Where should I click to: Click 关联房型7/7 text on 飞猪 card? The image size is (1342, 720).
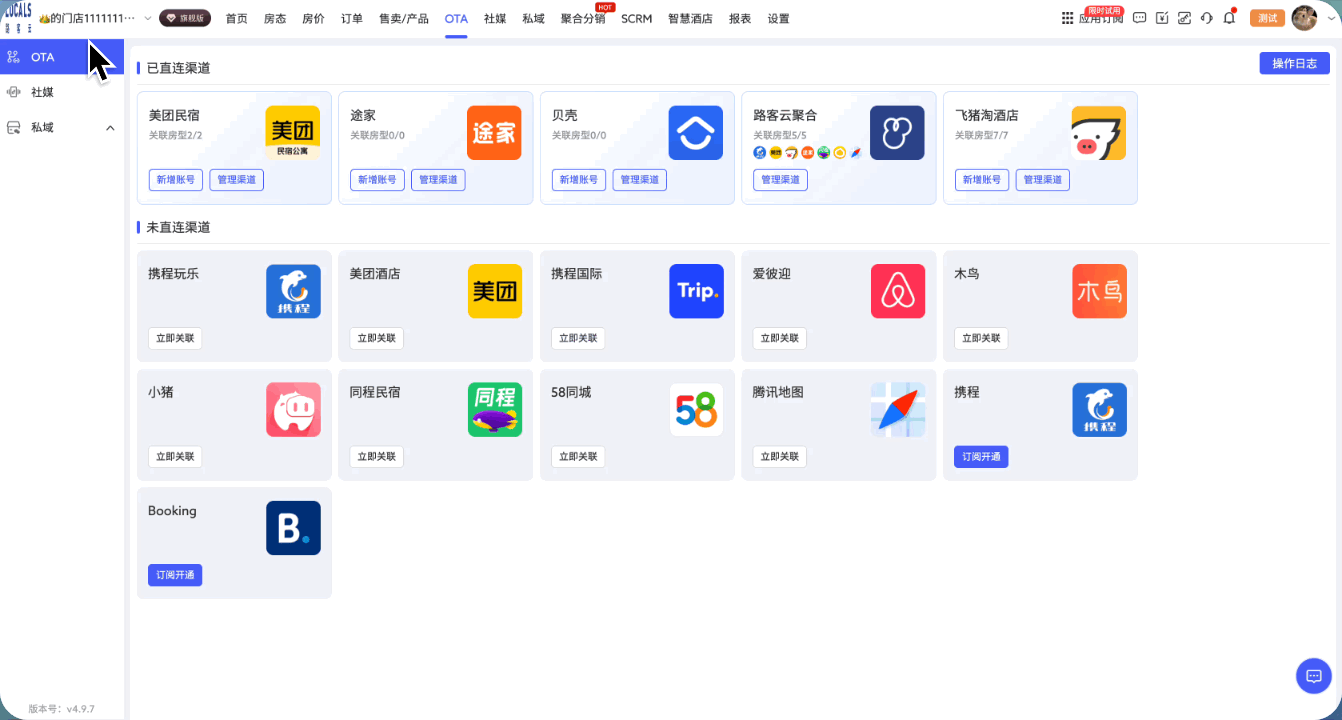(982, 135)
